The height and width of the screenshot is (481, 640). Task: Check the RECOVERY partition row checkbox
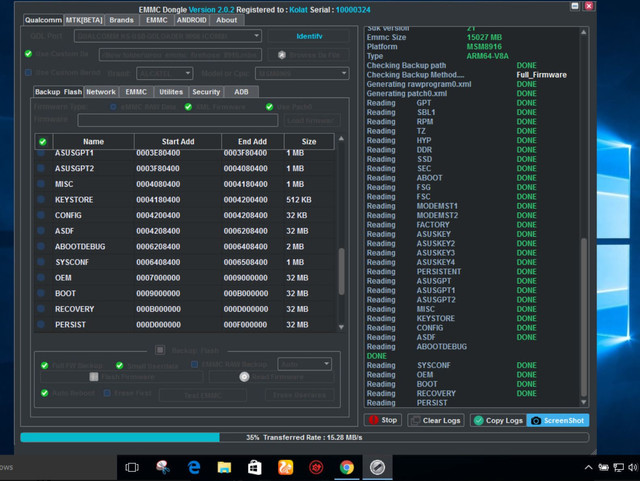(41, 309)
